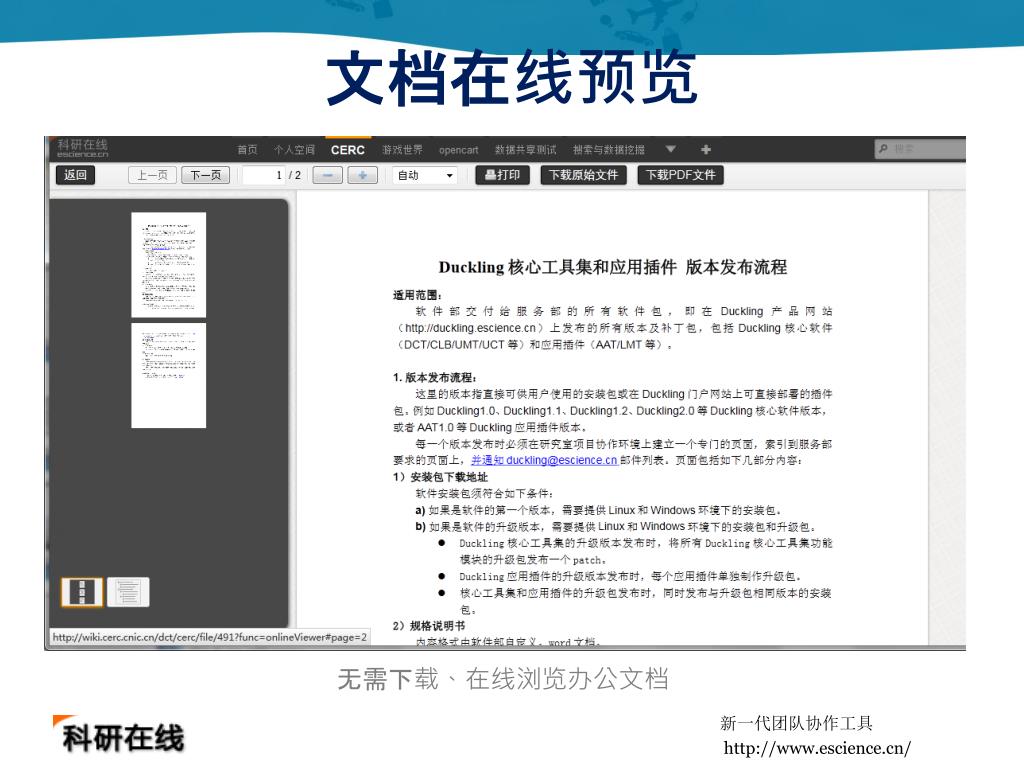Click the slide title 文档在线预览

coord(512,78)
